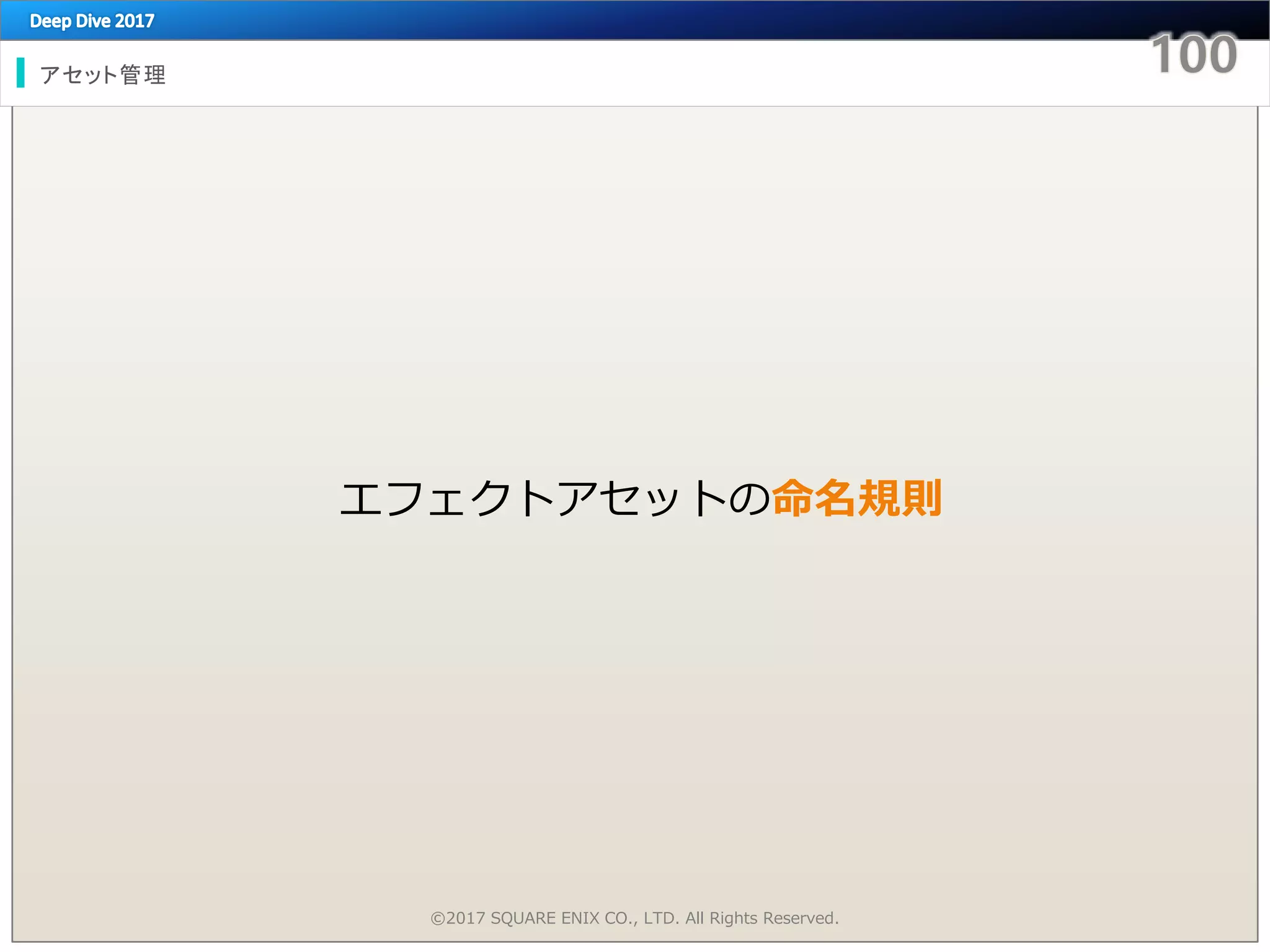This screenshot has width=1270, height=952.
Task: Select the アセット管理 section heading
Action: click(x=103, y=75)
